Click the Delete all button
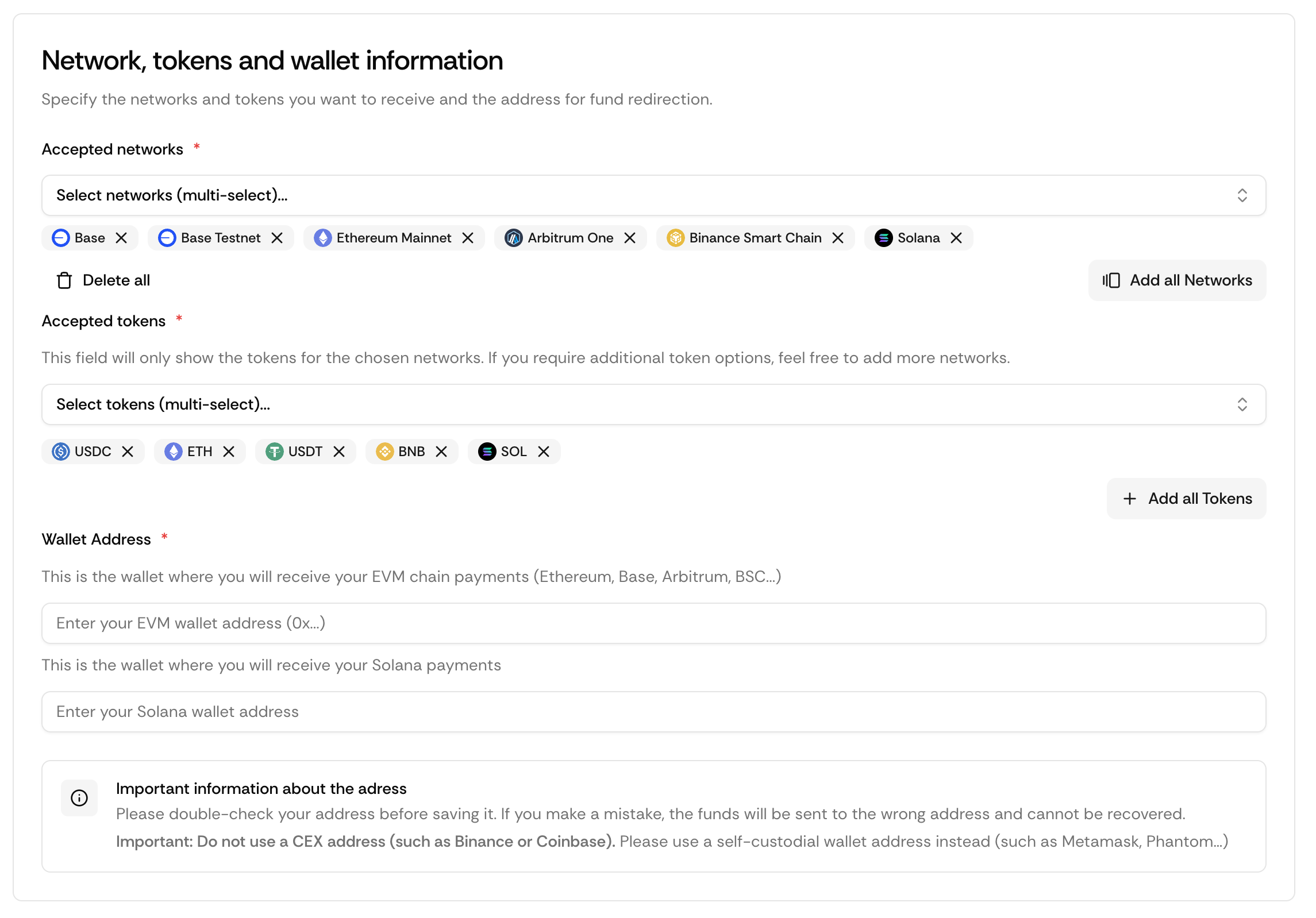The width and height of the screenshot is (1316, 918). pyautogui.click(x=103, y=280)
